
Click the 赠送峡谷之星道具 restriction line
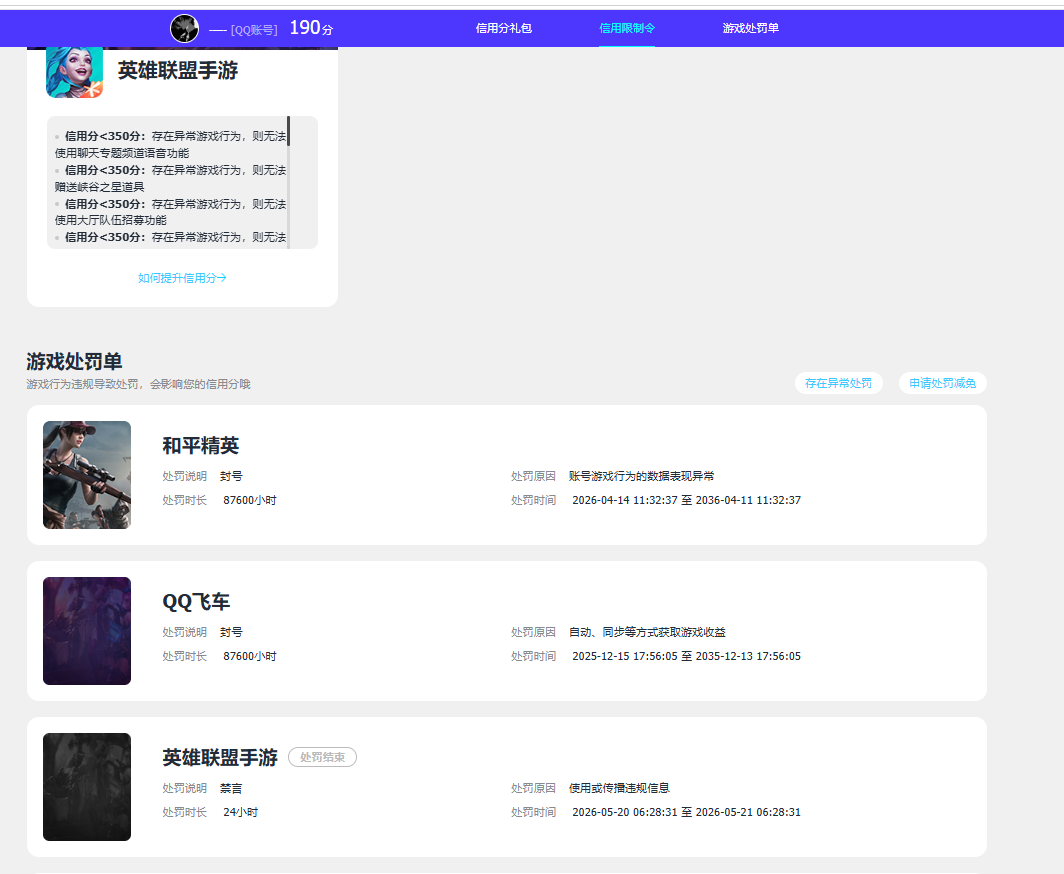tap(100, 187)
